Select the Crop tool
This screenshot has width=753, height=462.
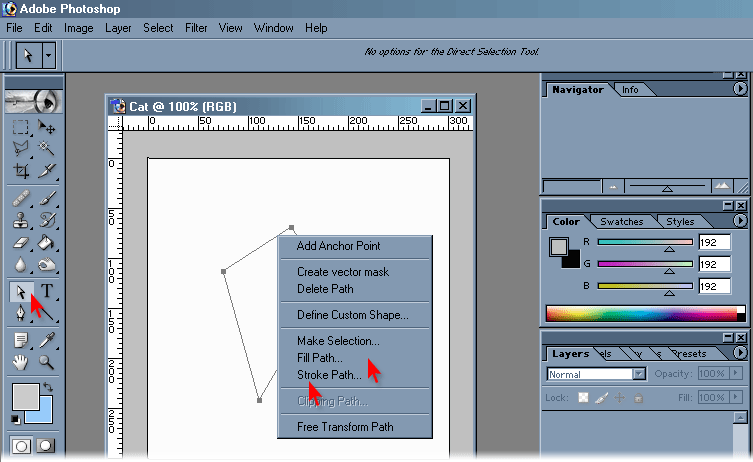click(21, 170)
